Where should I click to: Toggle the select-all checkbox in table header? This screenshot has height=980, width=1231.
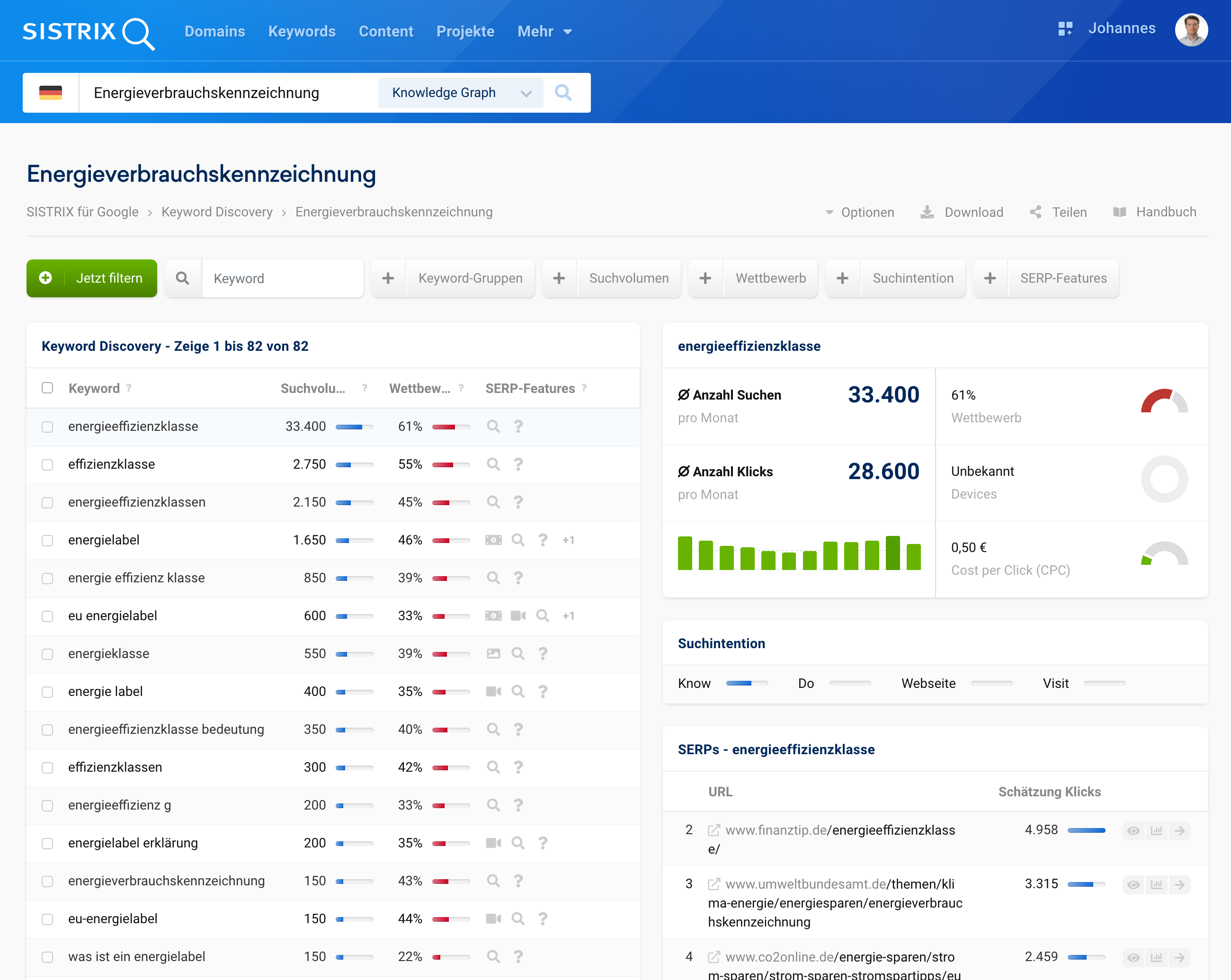[x=47, y=388]
